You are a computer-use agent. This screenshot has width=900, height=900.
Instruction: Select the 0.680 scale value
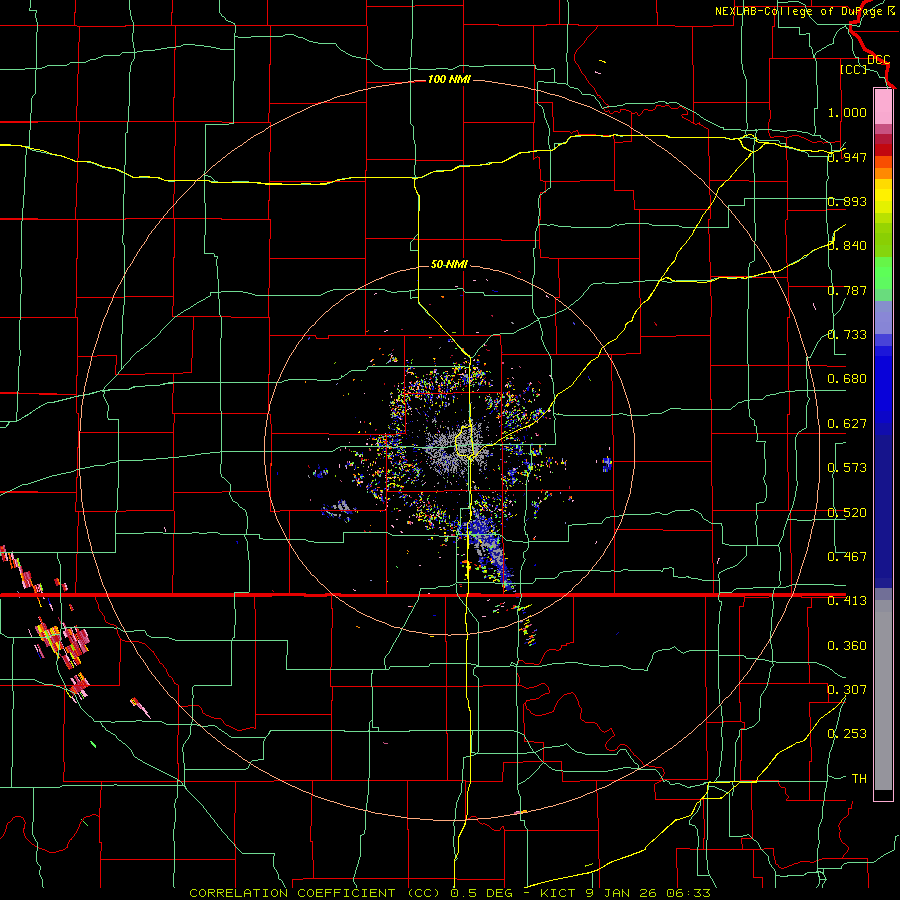click(847, 379)
